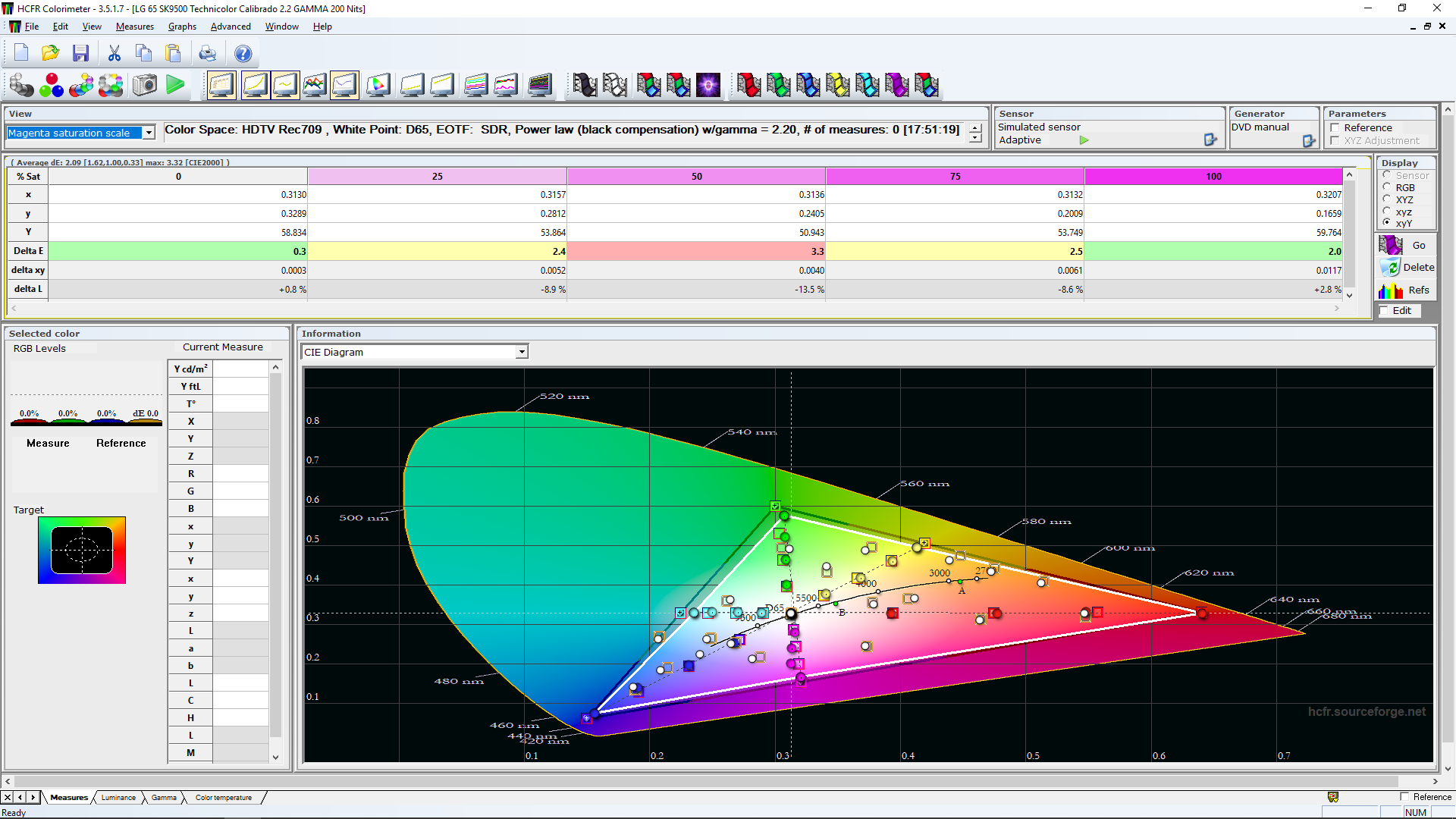Click the Go measure button
The image size is (1456, 819).
click(x=1407, y=246)
